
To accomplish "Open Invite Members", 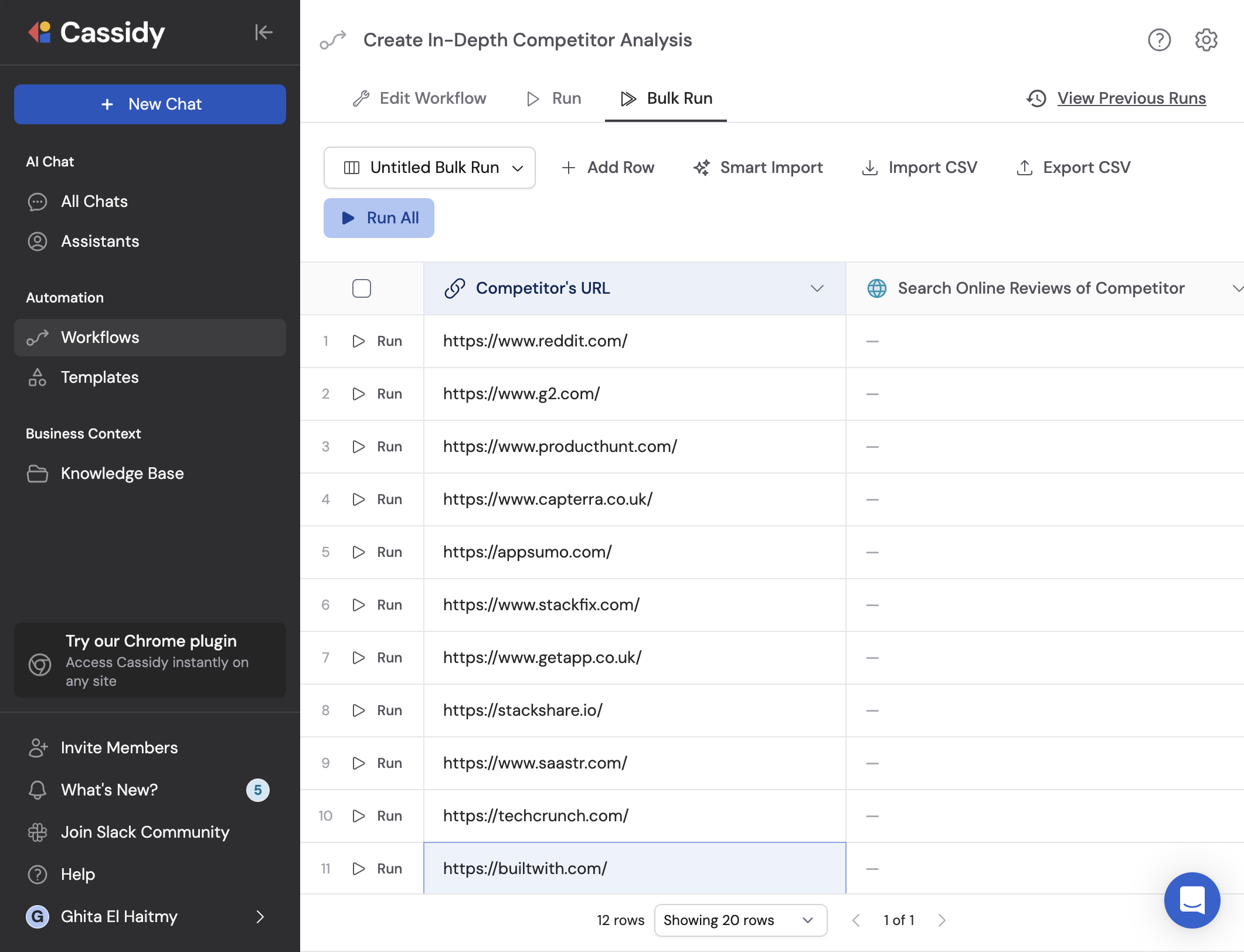I will point(150,748).
